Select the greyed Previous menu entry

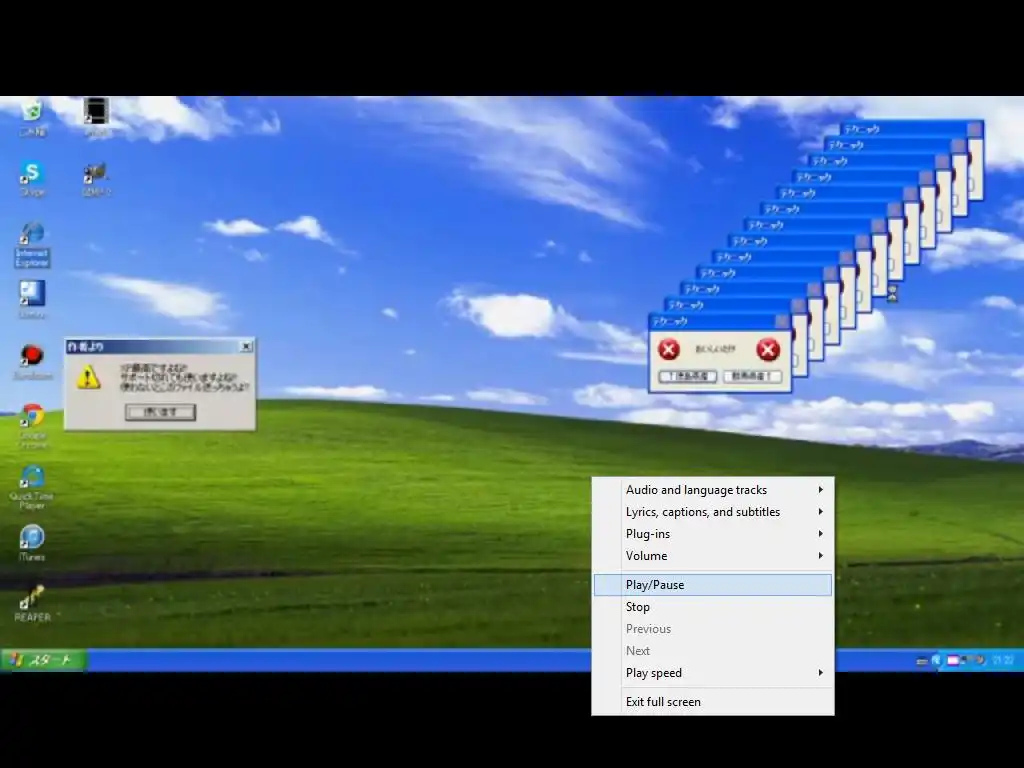712,629
